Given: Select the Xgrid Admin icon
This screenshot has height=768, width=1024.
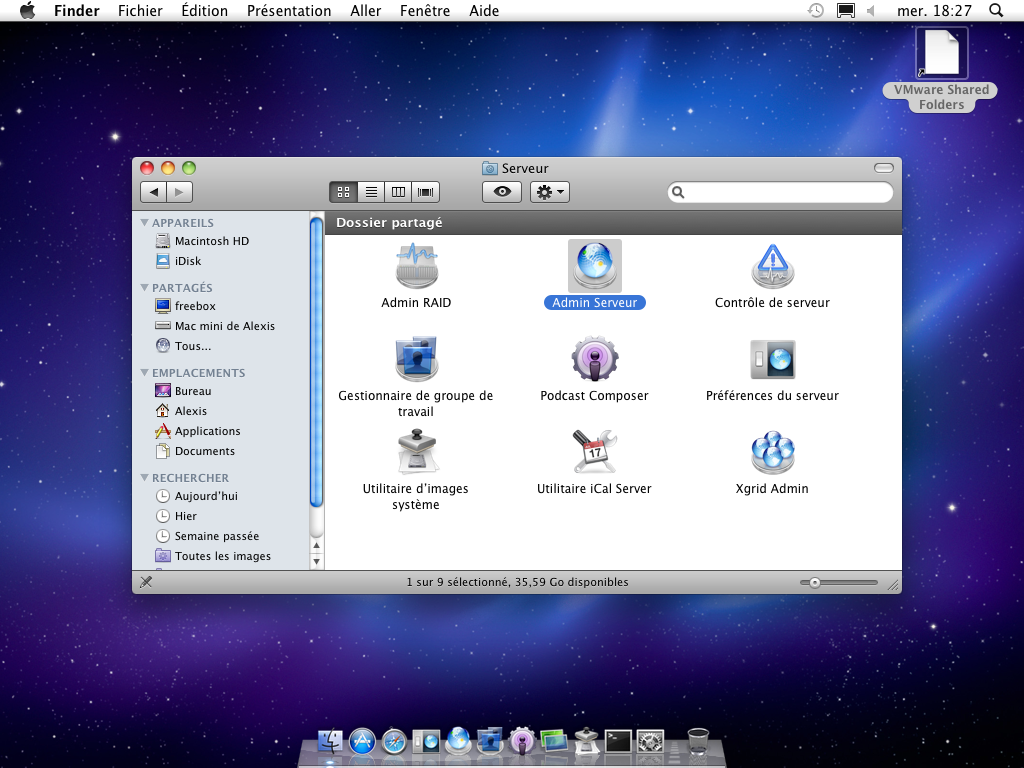Looking at the screenshot, I should coord(773,451).
